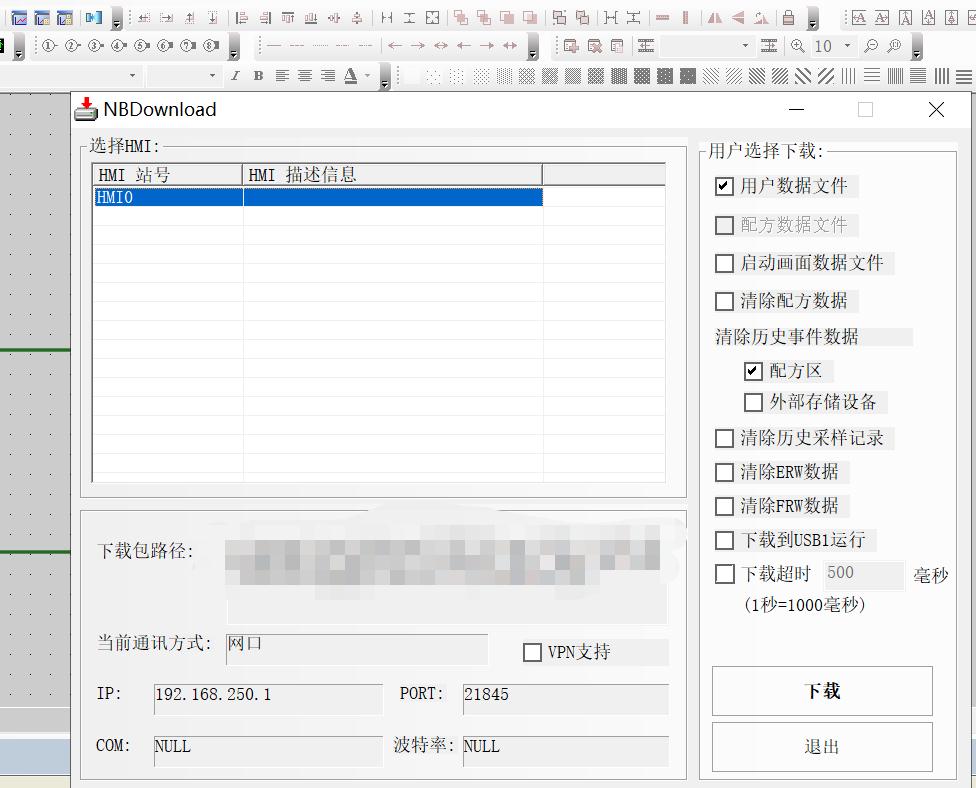Enable the 启动画面数据文件 checkbox

(x=724, y=263)
